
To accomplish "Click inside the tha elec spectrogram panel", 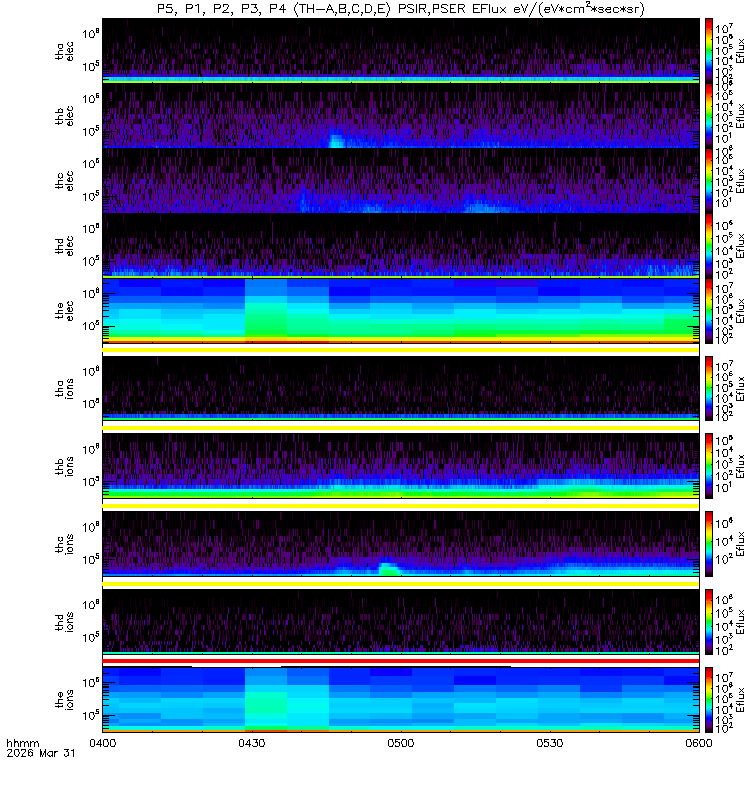I will pos(401,51).
